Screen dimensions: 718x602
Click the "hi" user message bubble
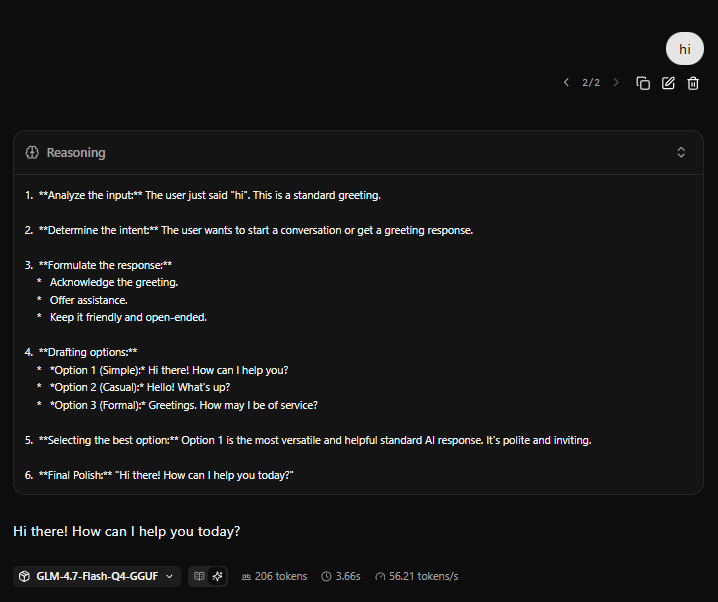[685, 49]
